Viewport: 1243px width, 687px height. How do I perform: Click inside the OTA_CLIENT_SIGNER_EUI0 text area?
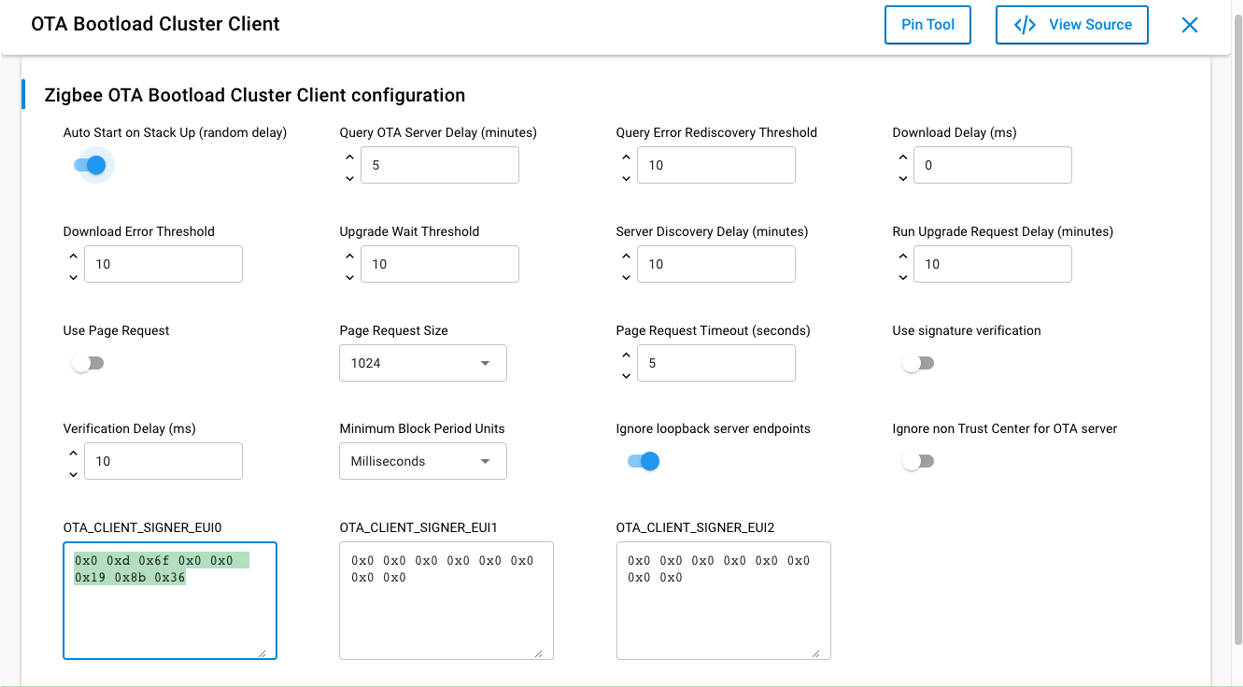[x=169, y=600]
